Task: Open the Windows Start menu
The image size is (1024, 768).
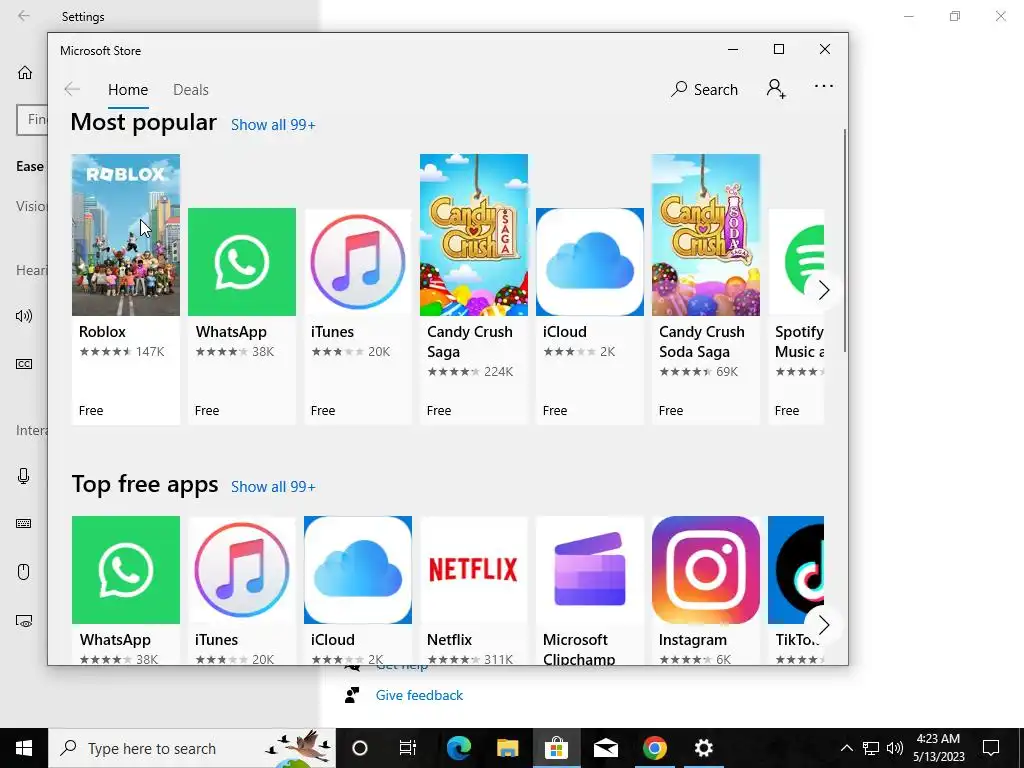Action: [x=24, y=748]
